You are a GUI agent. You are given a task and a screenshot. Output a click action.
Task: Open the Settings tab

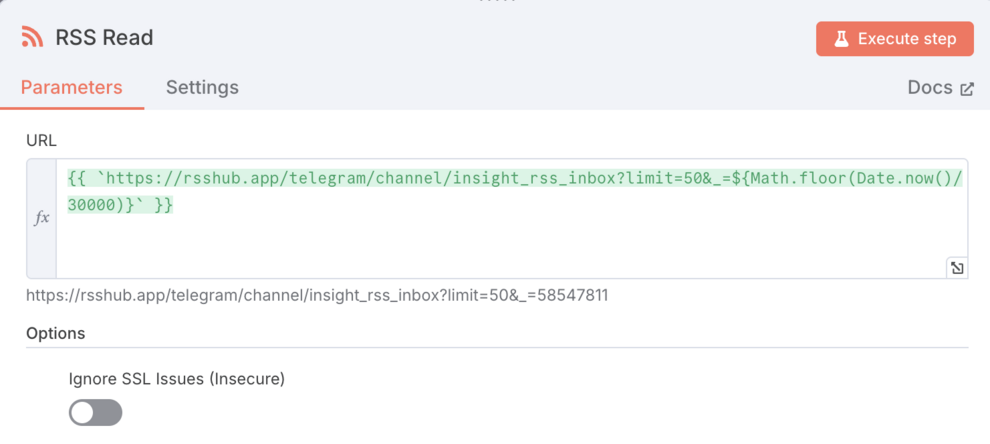click(x=202, y=87)
